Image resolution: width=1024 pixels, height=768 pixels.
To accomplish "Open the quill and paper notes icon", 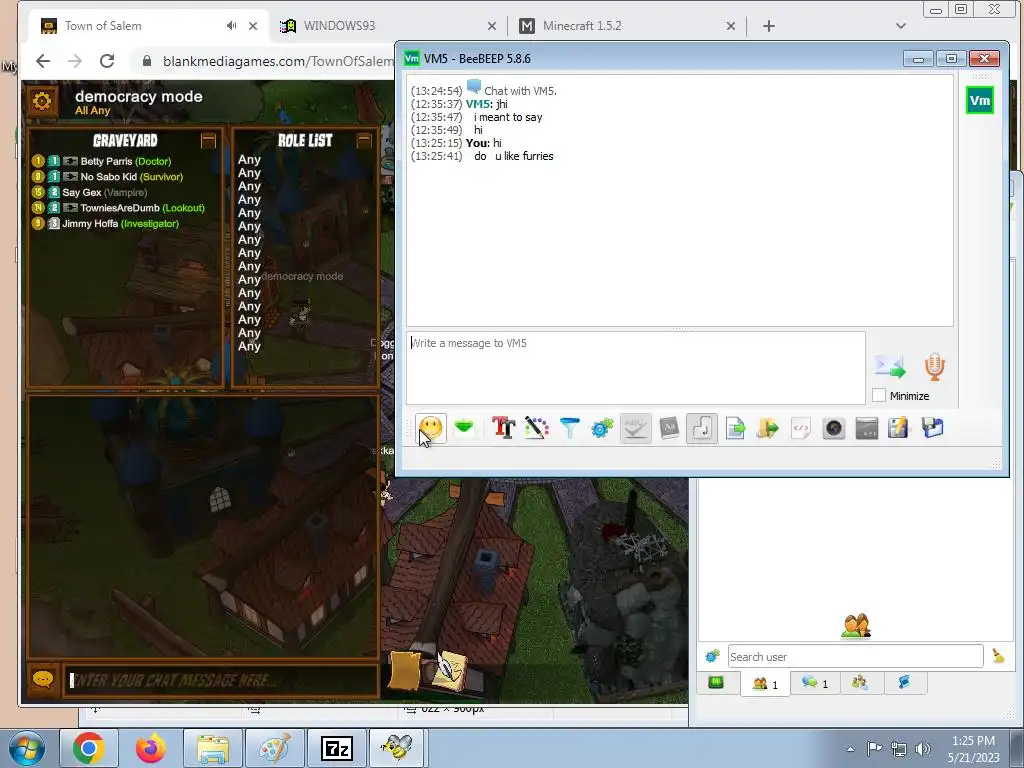I will pos(450,671).
